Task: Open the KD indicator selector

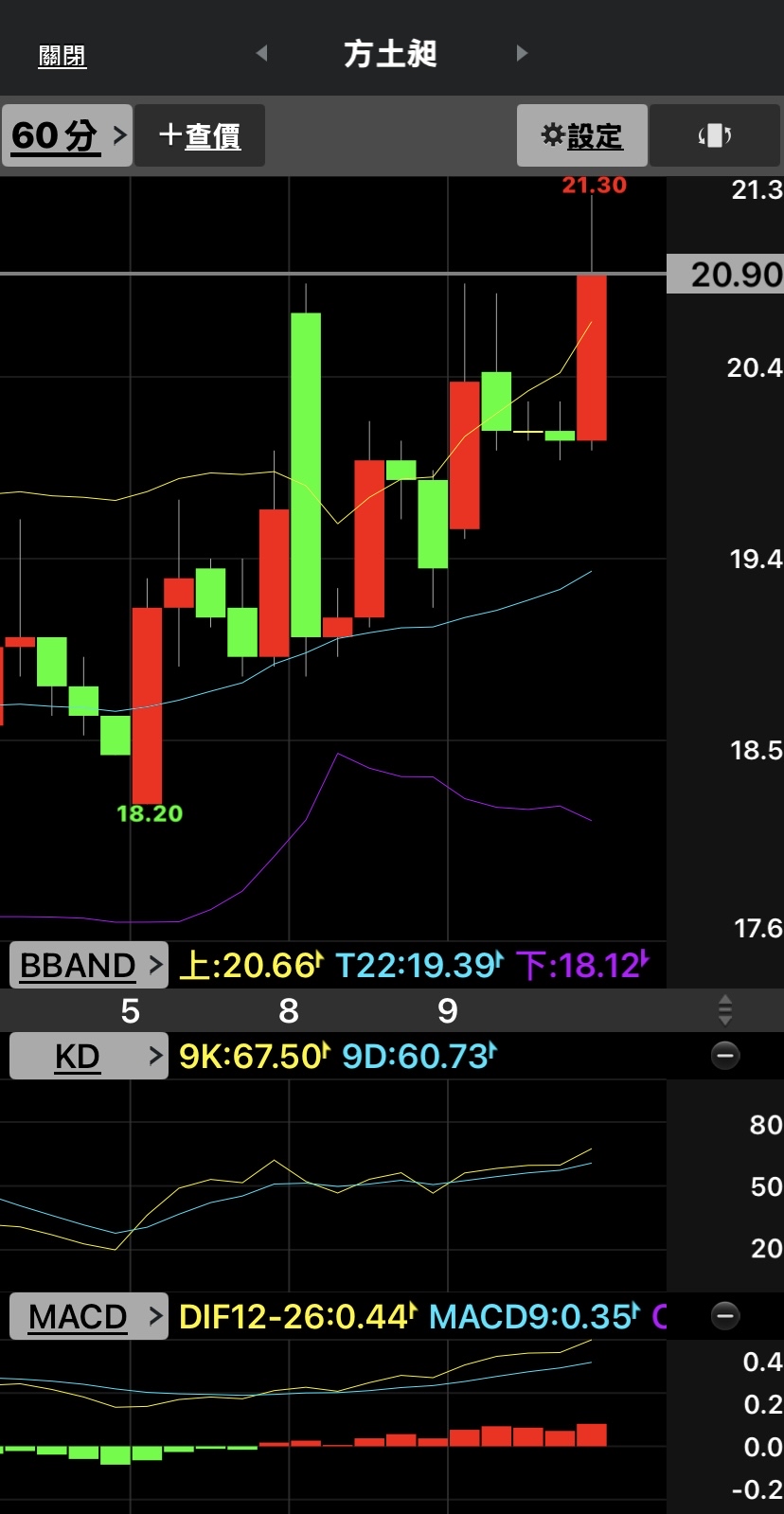Action: (89, 1056)
